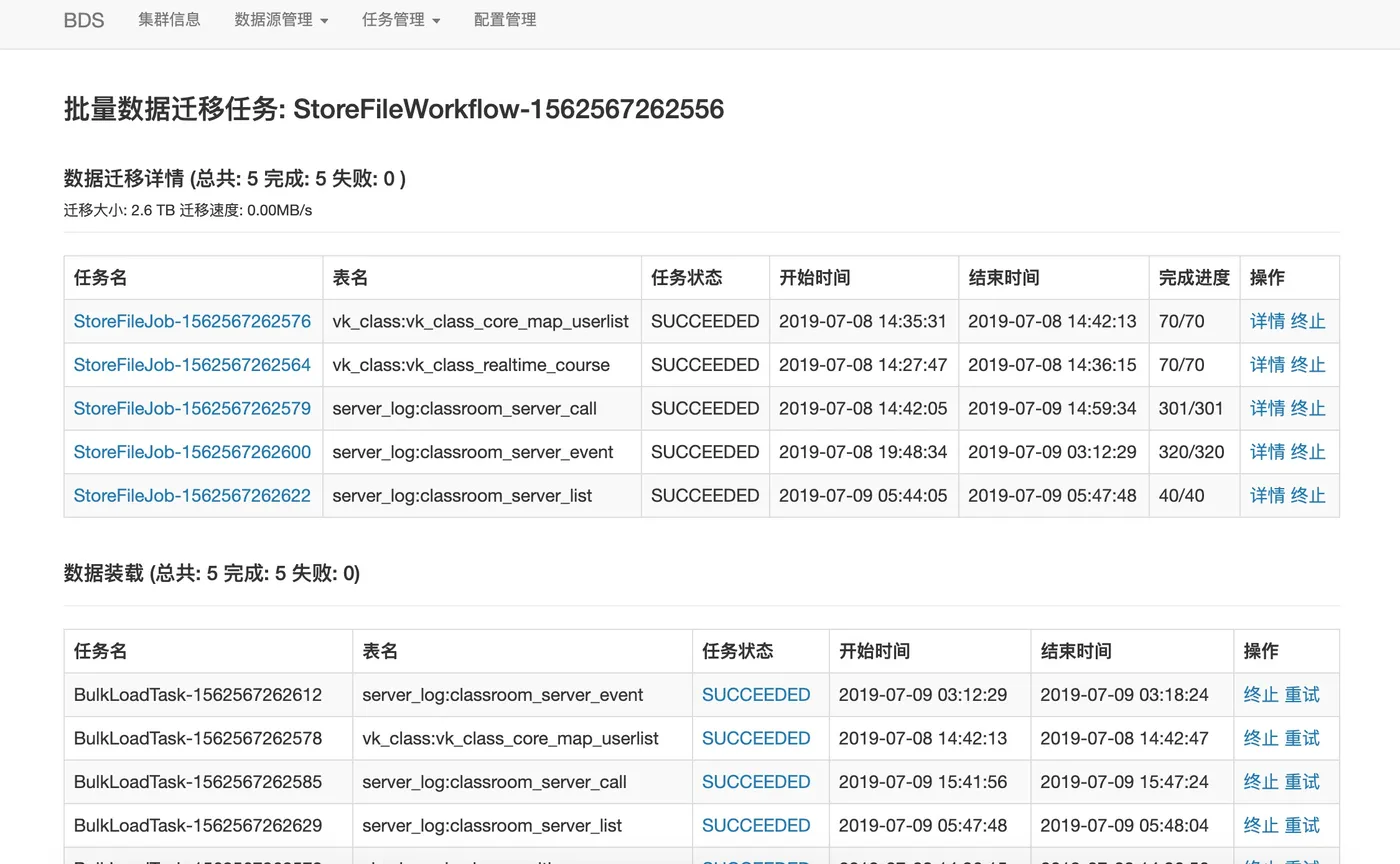Click 终止 for StoreFileJob-1562567262600
1400x864 pixels.
click(1308, 452)
